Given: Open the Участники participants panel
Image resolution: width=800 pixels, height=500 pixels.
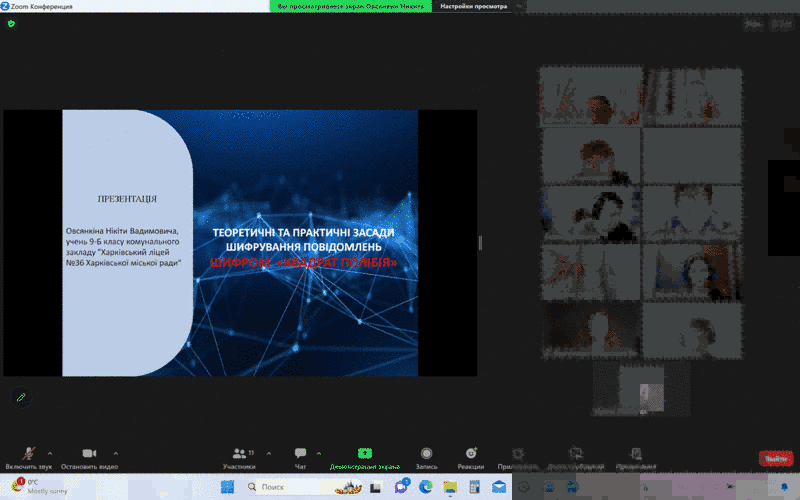Looking at the screenshot, I should (x=239, y=457).
